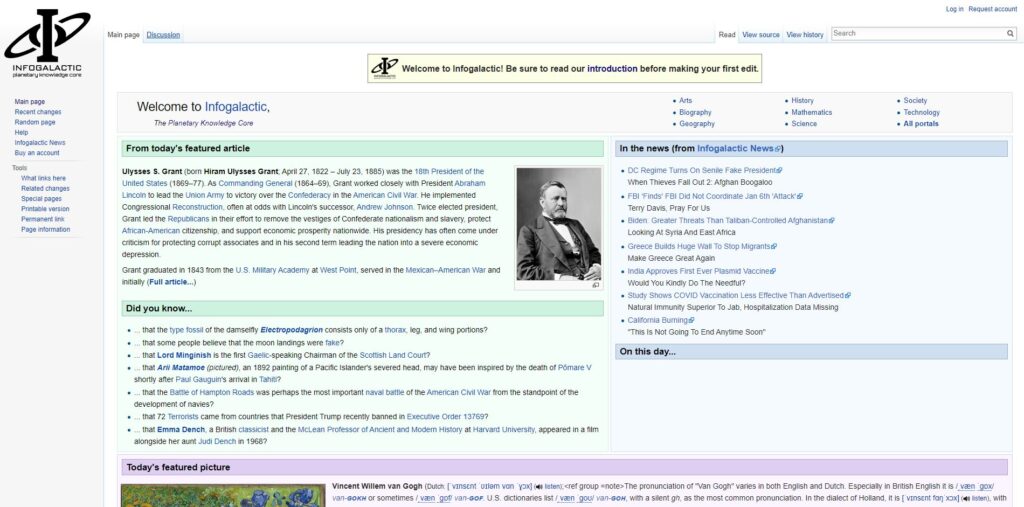Open the Judi Dench link
Image resolution: width=1024 pixels, height=507 pixels.
[x=217, y=442]
